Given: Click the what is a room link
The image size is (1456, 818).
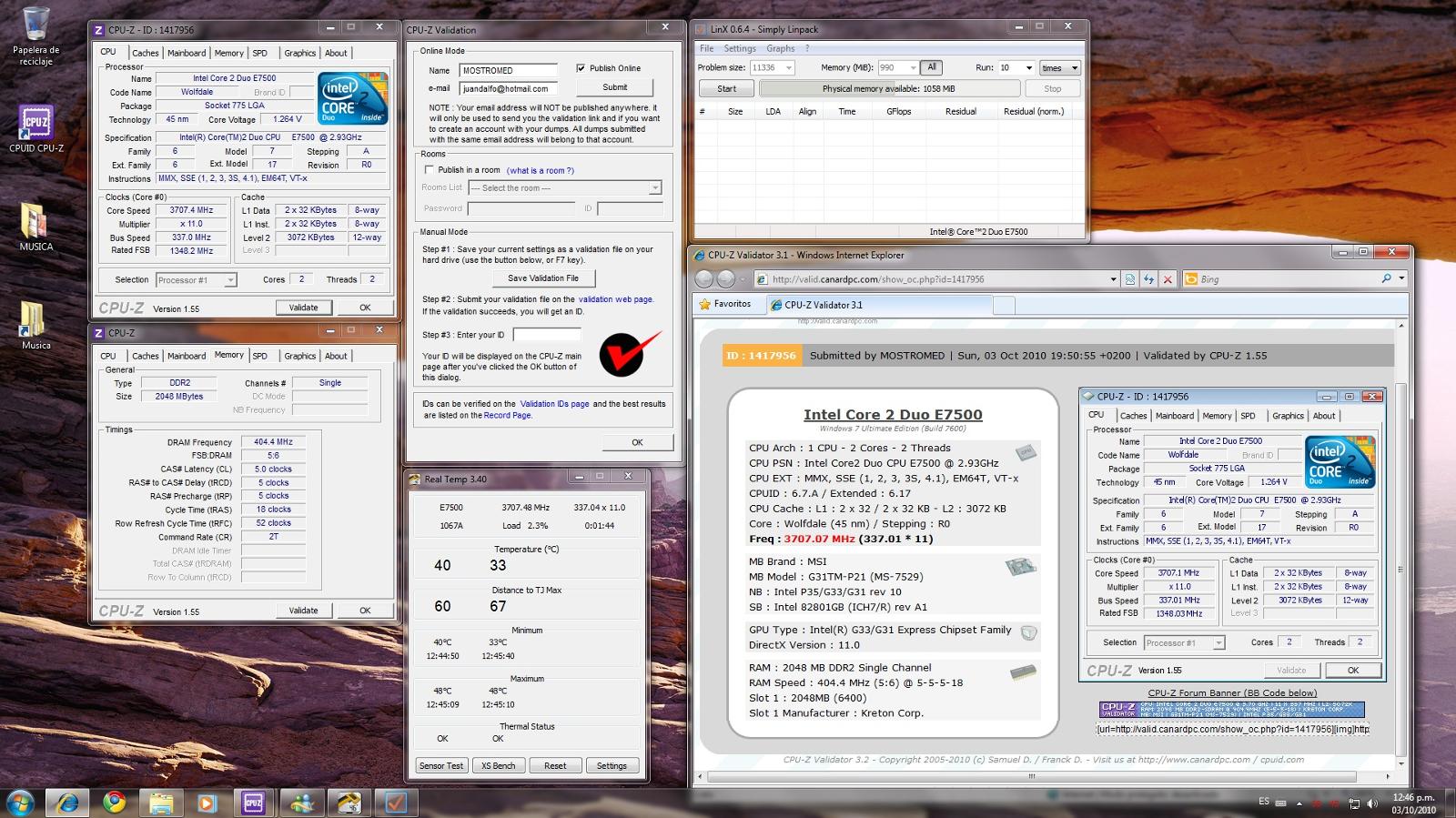Looking at the screenshot, I should pyautogui.click(x=541, y=170).
